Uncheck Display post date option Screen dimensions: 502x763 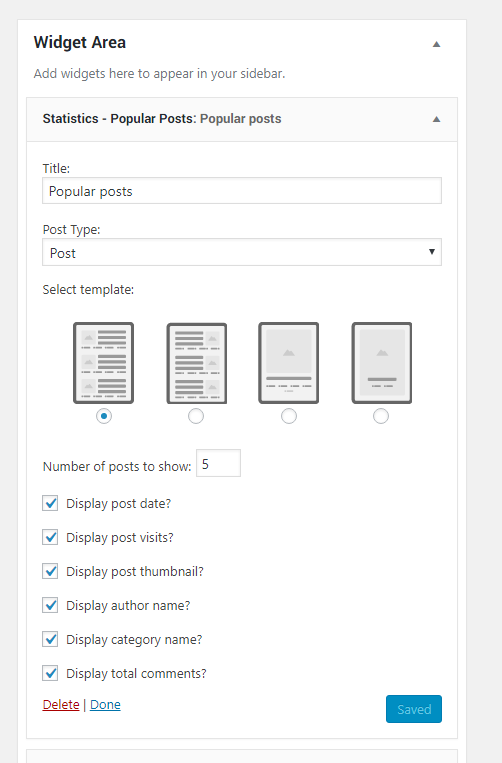[x=50, y=503]
